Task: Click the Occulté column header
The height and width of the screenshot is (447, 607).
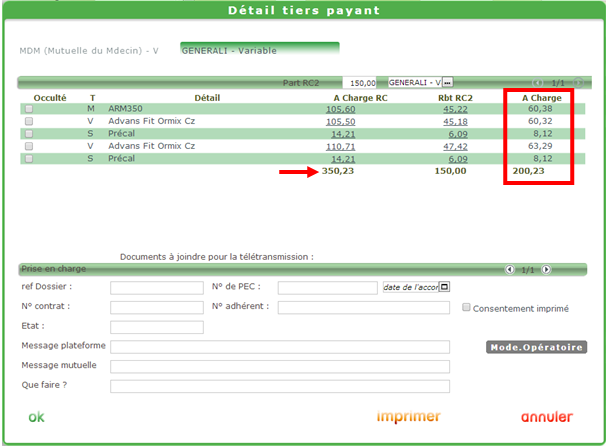Action: 50,98
